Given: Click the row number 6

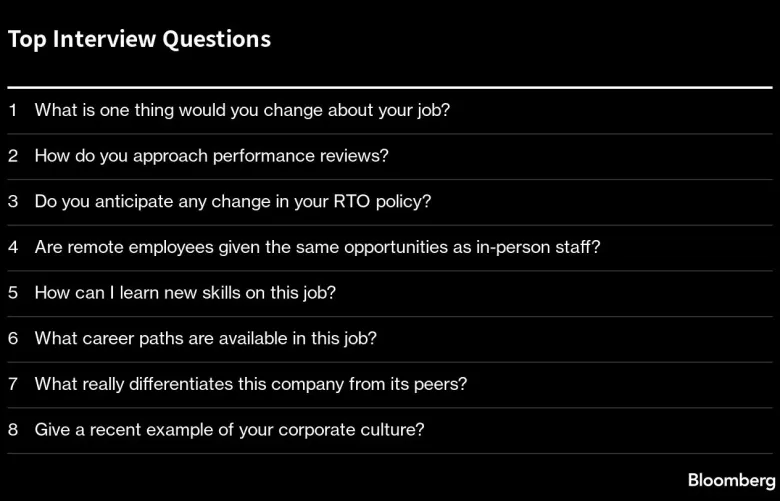Looking at the screenshot, I should pos(13,338).
